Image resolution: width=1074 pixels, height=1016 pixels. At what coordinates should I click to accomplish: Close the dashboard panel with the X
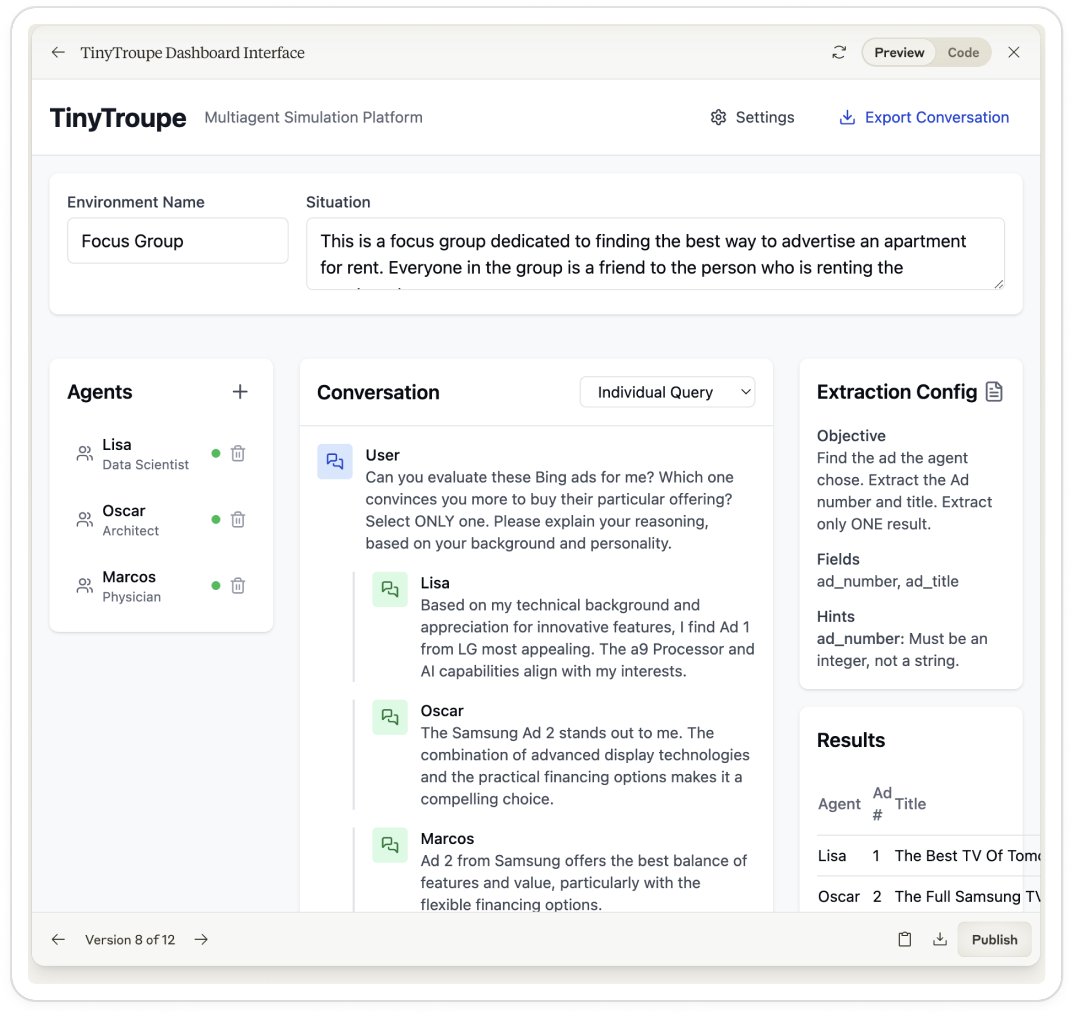1014,52
